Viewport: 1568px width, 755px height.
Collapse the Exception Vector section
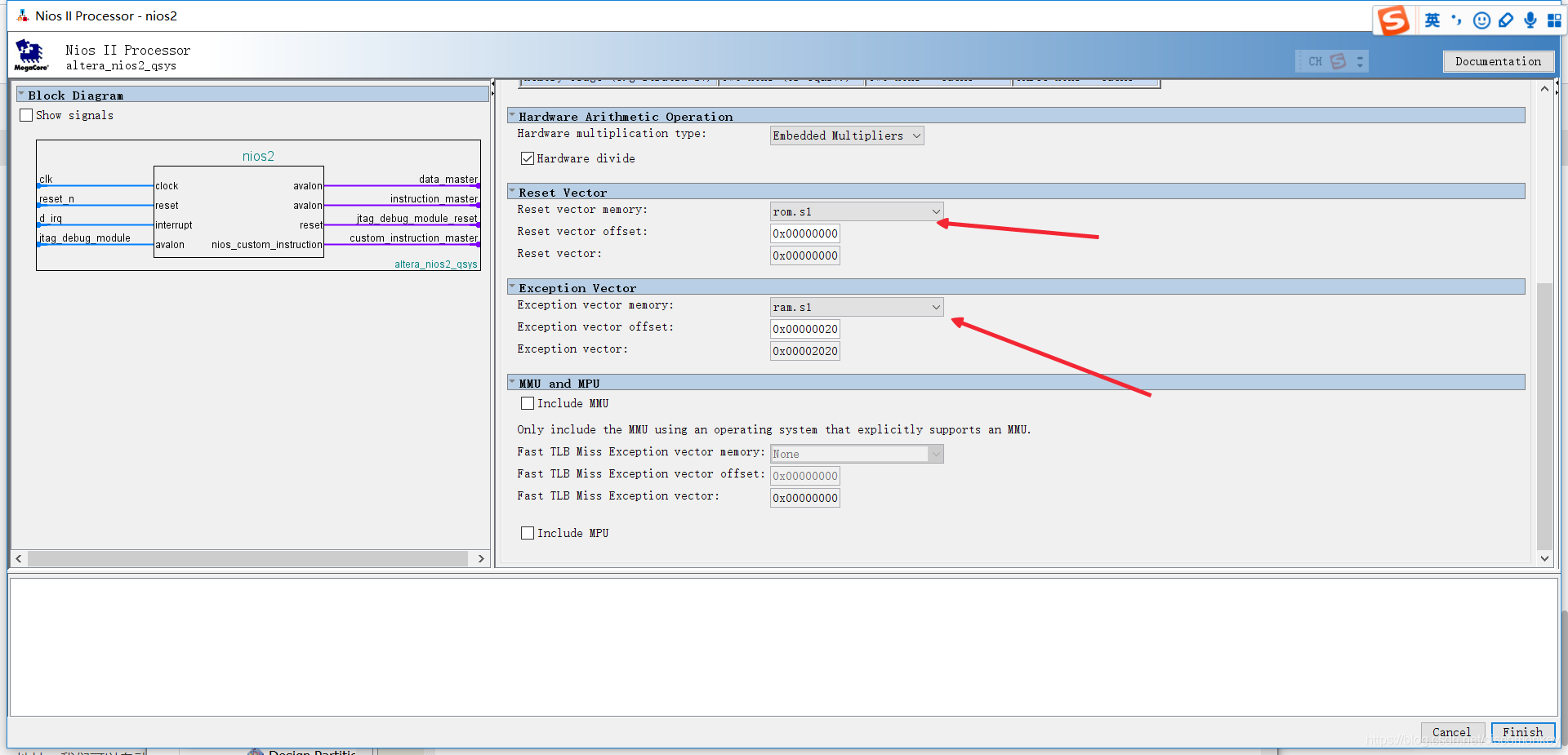[512, 287]
